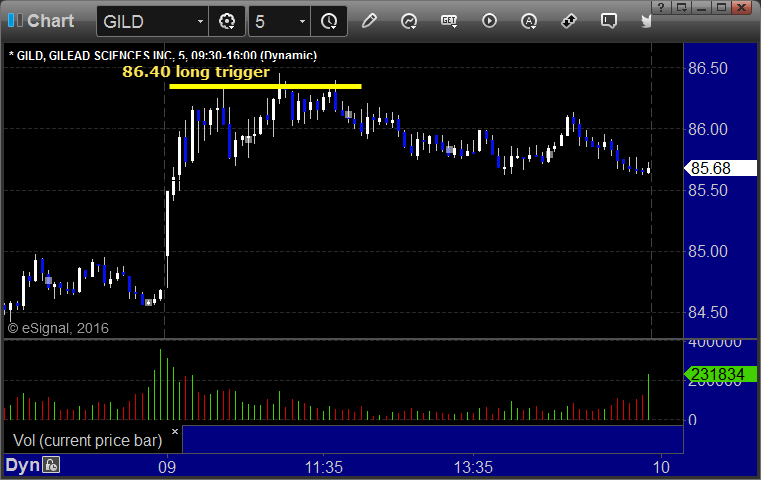Click the GILD, GILEAD SCIENCES chart title text
Screen dimensions: 761x480
point(163,55)
